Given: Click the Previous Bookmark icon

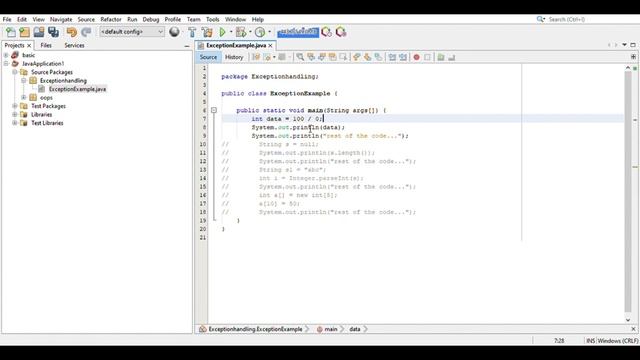Looking at the screenshot, I should 356,57.
